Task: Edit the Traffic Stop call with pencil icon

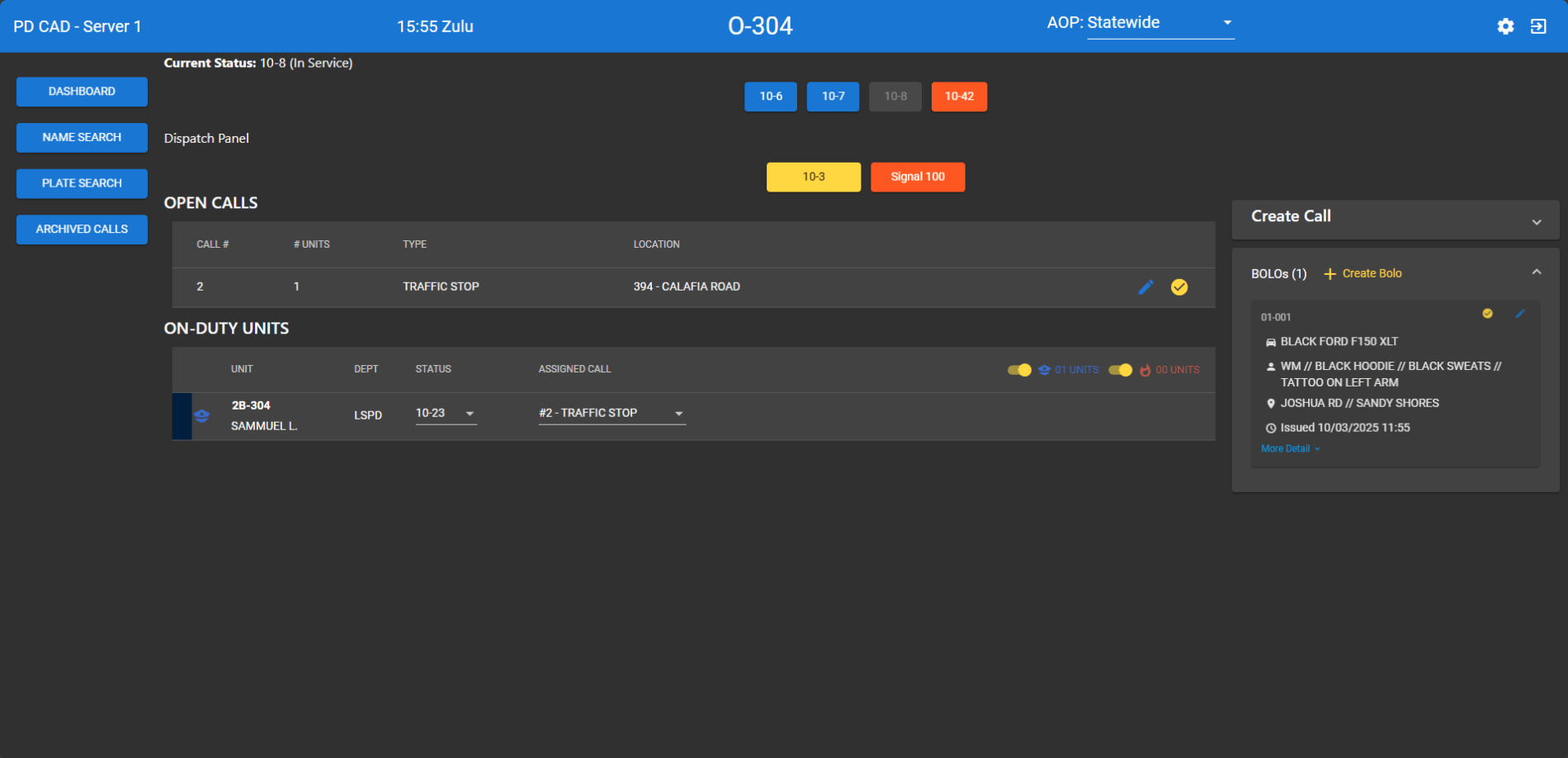Action: 1146,287
